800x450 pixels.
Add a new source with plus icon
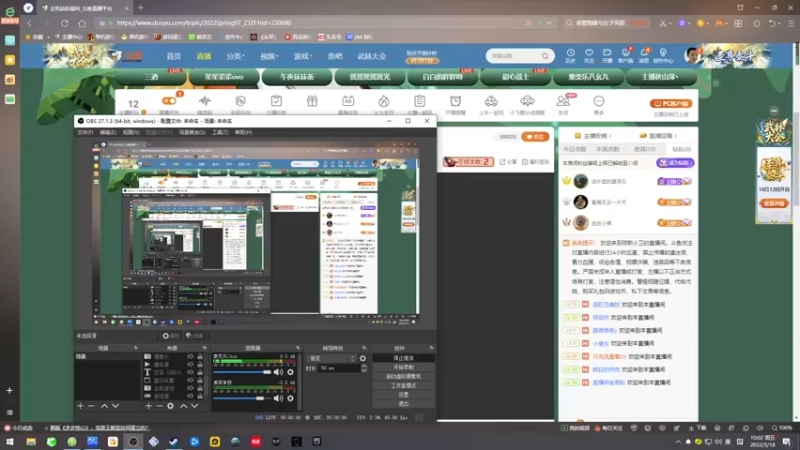(x=148, y=406)
